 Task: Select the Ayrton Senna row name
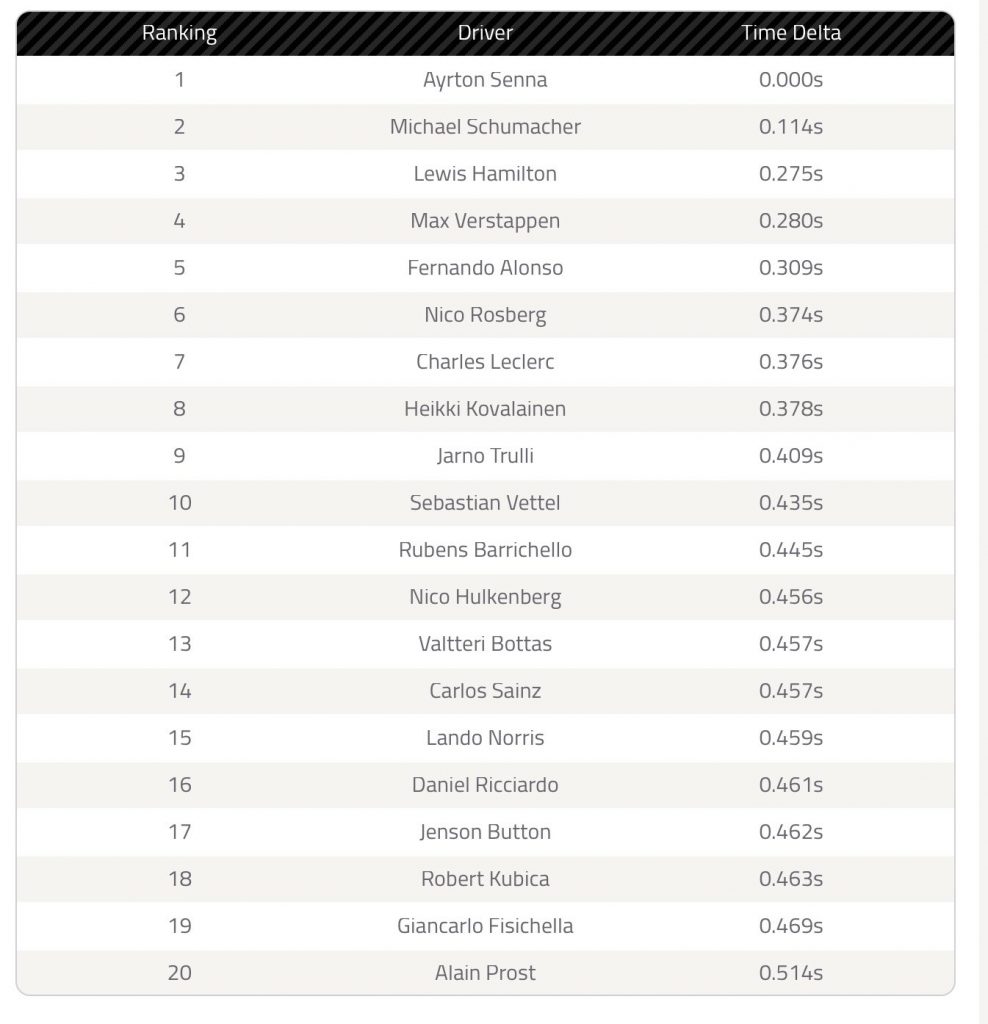pos(485,80)
